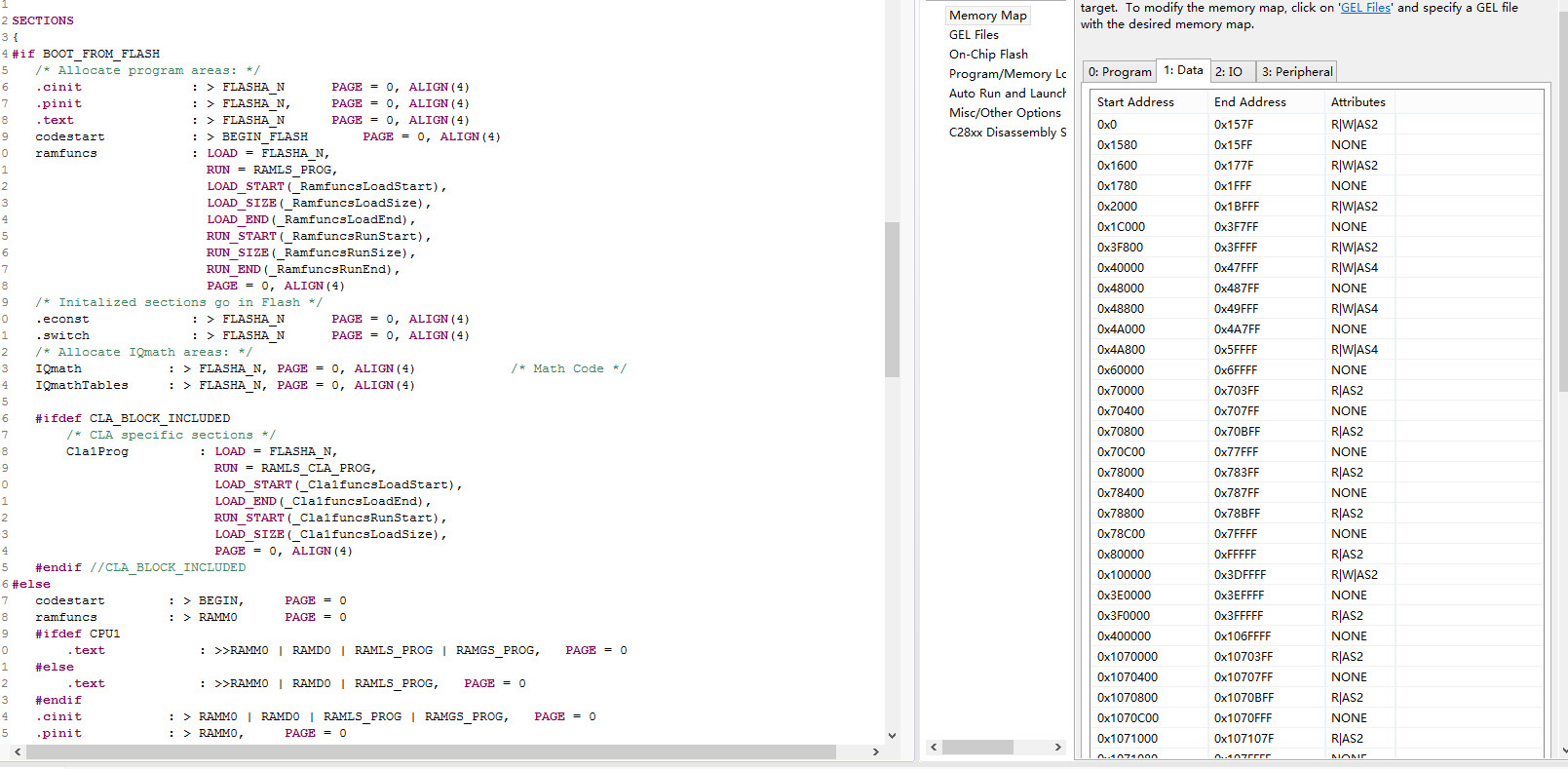Click the editor's scroll down arrow
1568x769 pixels.
(x=892, y=736)
